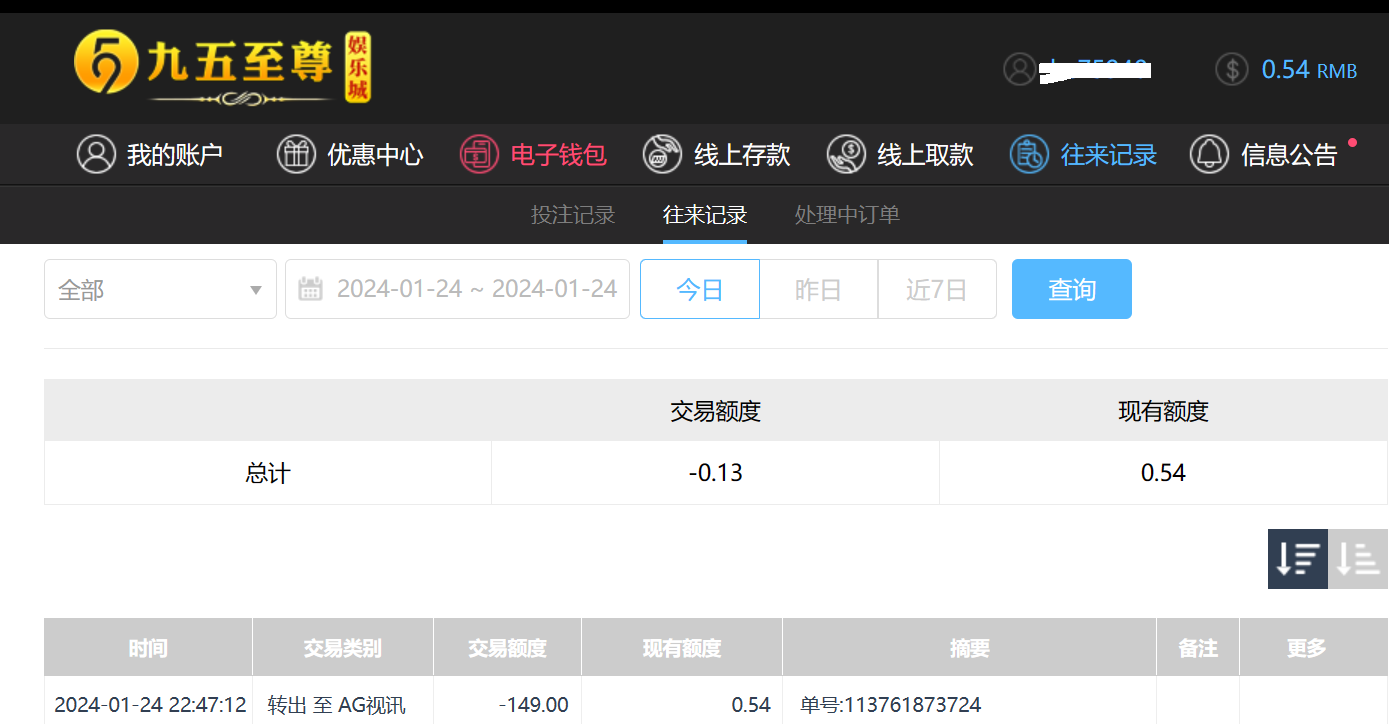Select the 往来记录 sub-tab

click(x=705, y=215)
